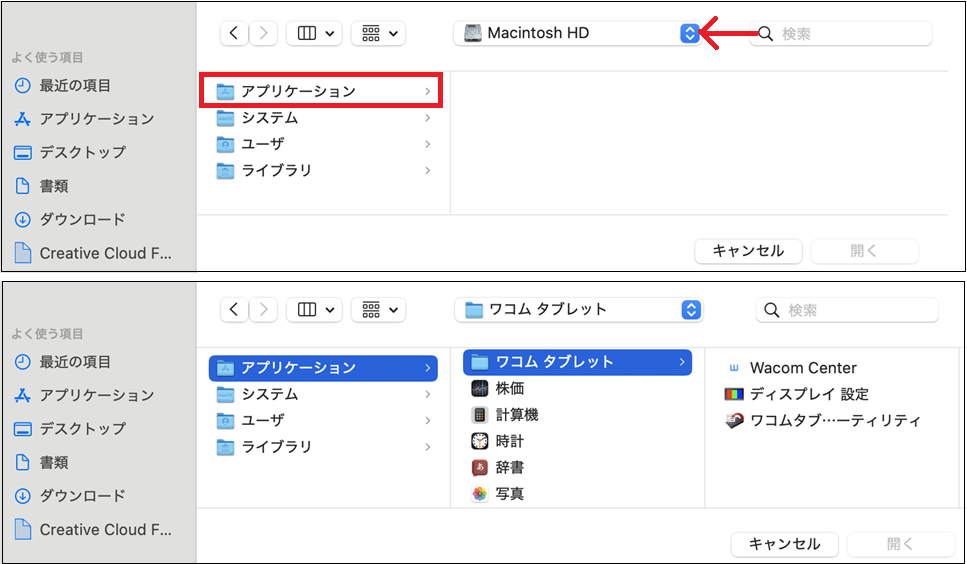Click back arrow in bottom dialog toolbar
967x564 pixels.
[x=234, y=309]
